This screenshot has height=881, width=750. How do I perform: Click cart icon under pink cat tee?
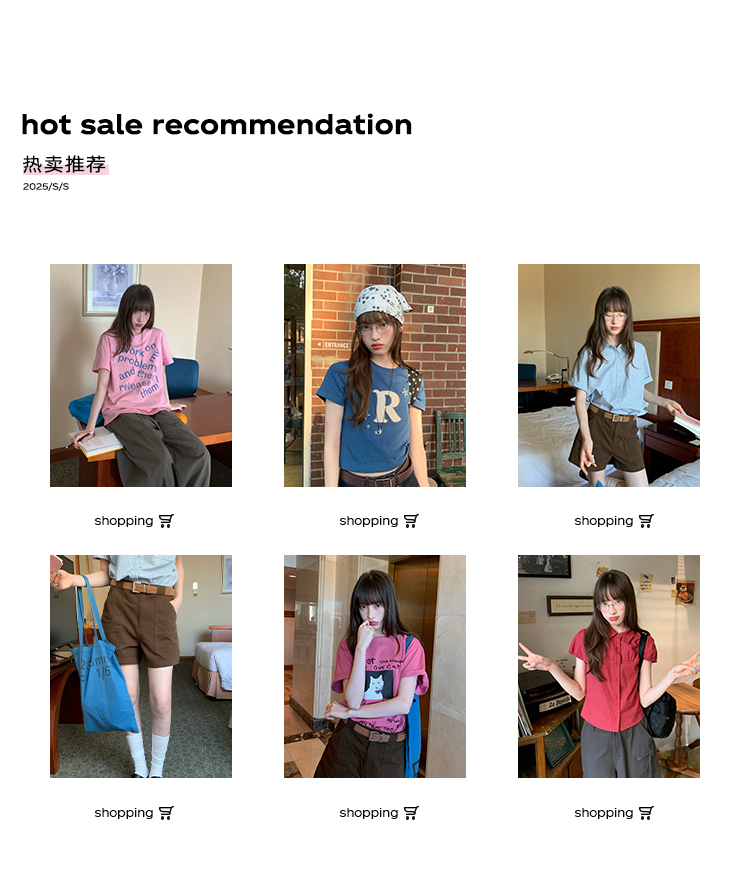411,812
